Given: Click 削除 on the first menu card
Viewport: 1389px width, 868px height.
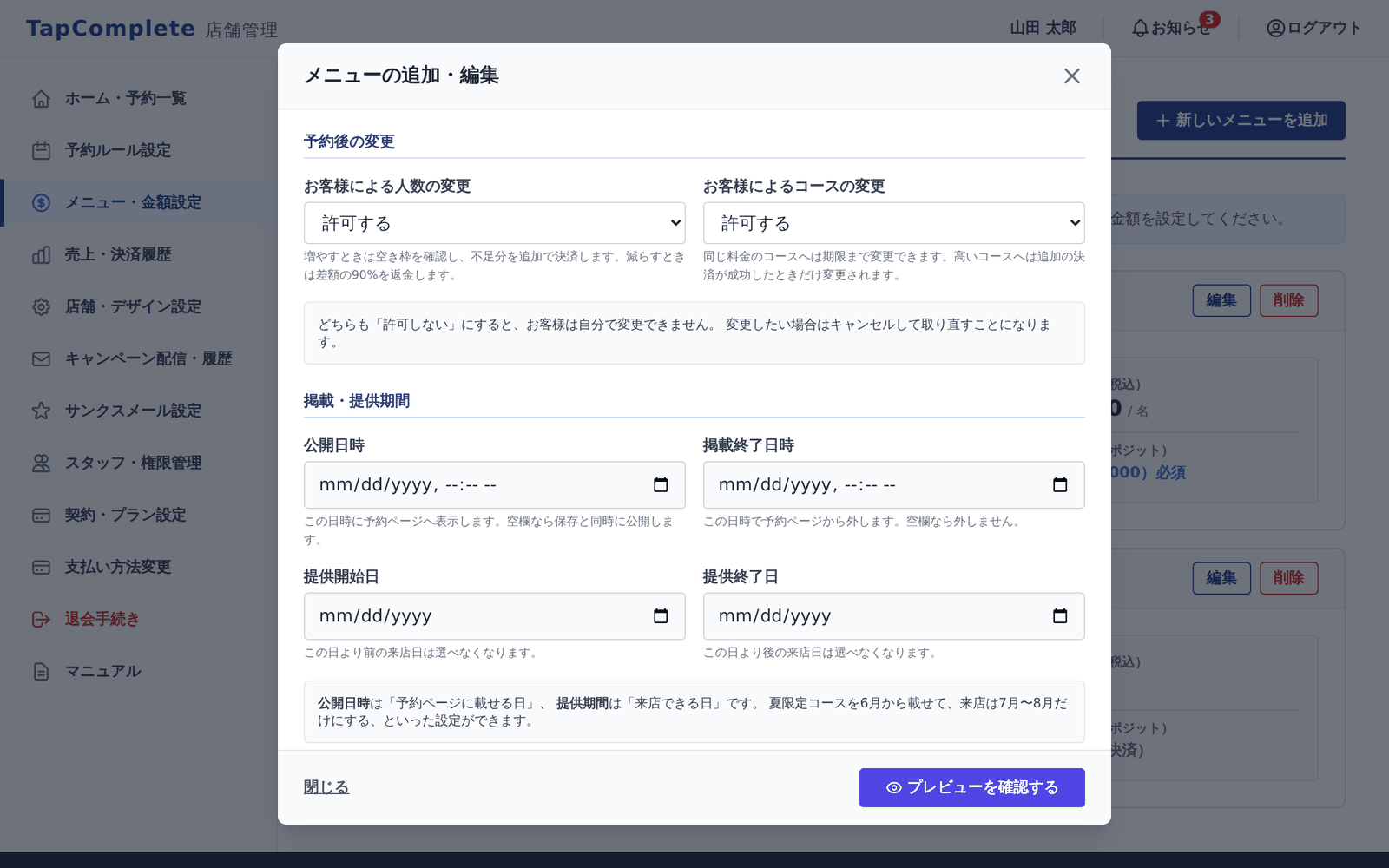Looking at the screenshot, I should [1289, 300].
